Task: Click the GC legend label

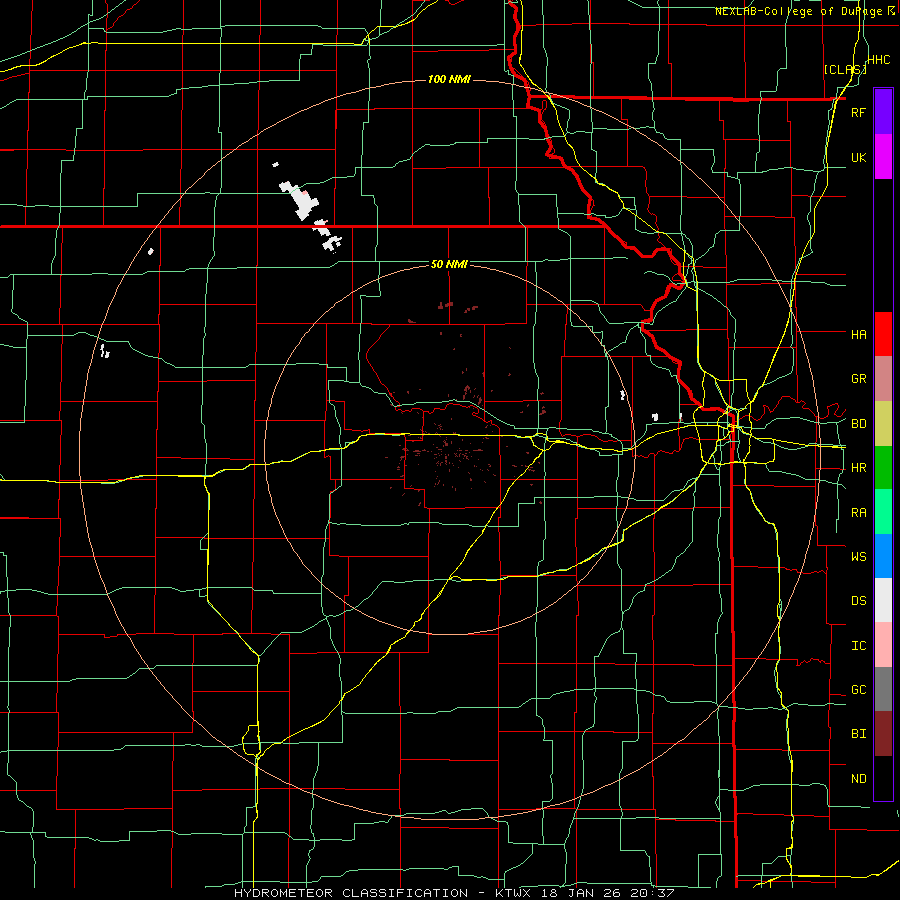Action: click(858, 690)
